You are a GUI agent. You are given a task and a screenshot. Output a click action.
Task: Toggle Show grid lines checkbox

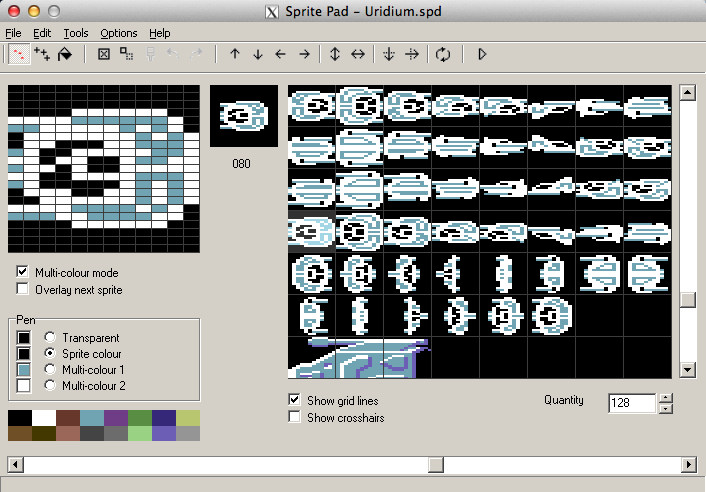tap(294, 400)
